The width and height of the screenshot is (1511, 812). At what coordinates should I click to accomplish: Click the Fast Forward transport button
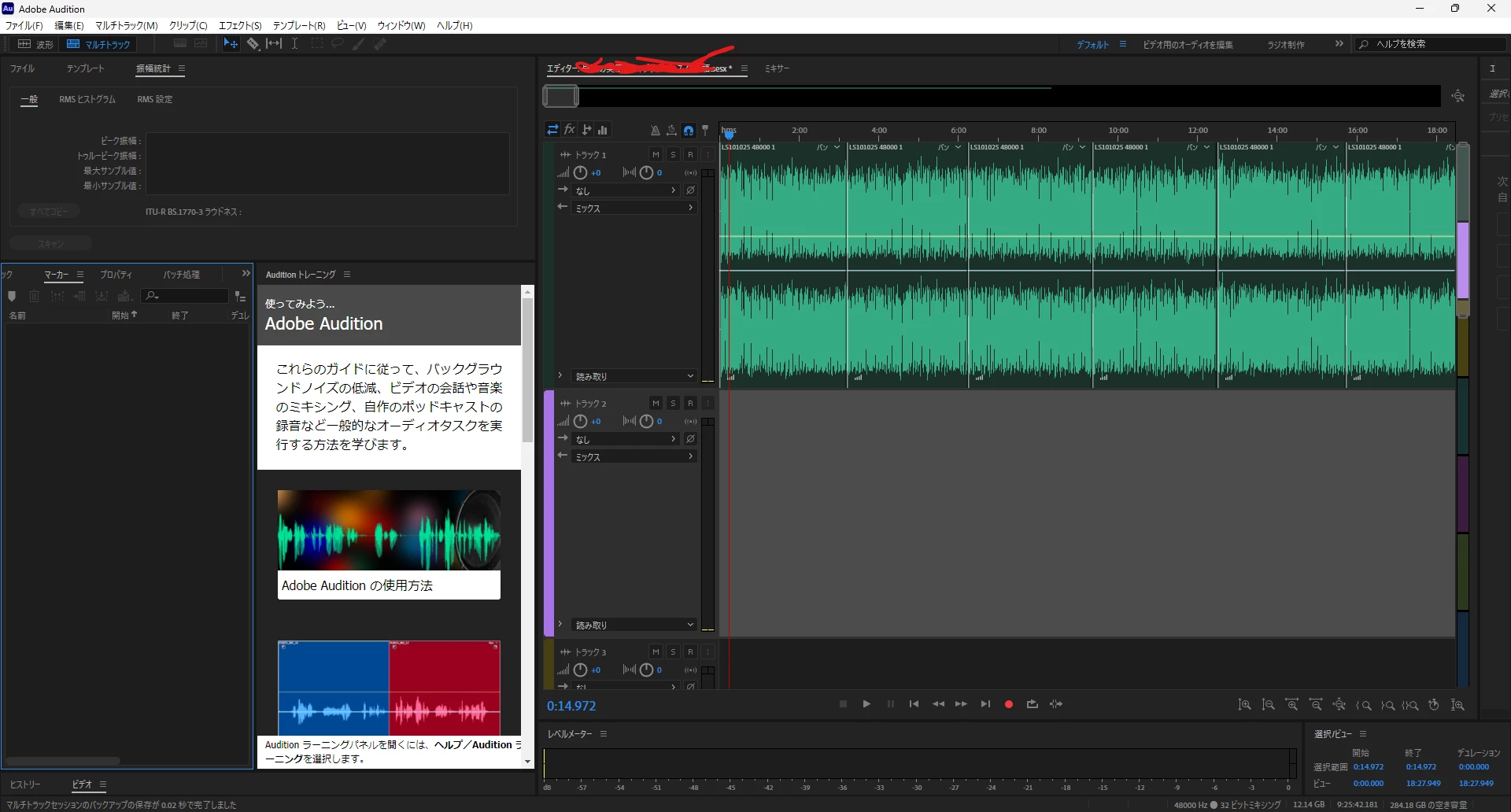click(961, 704)
